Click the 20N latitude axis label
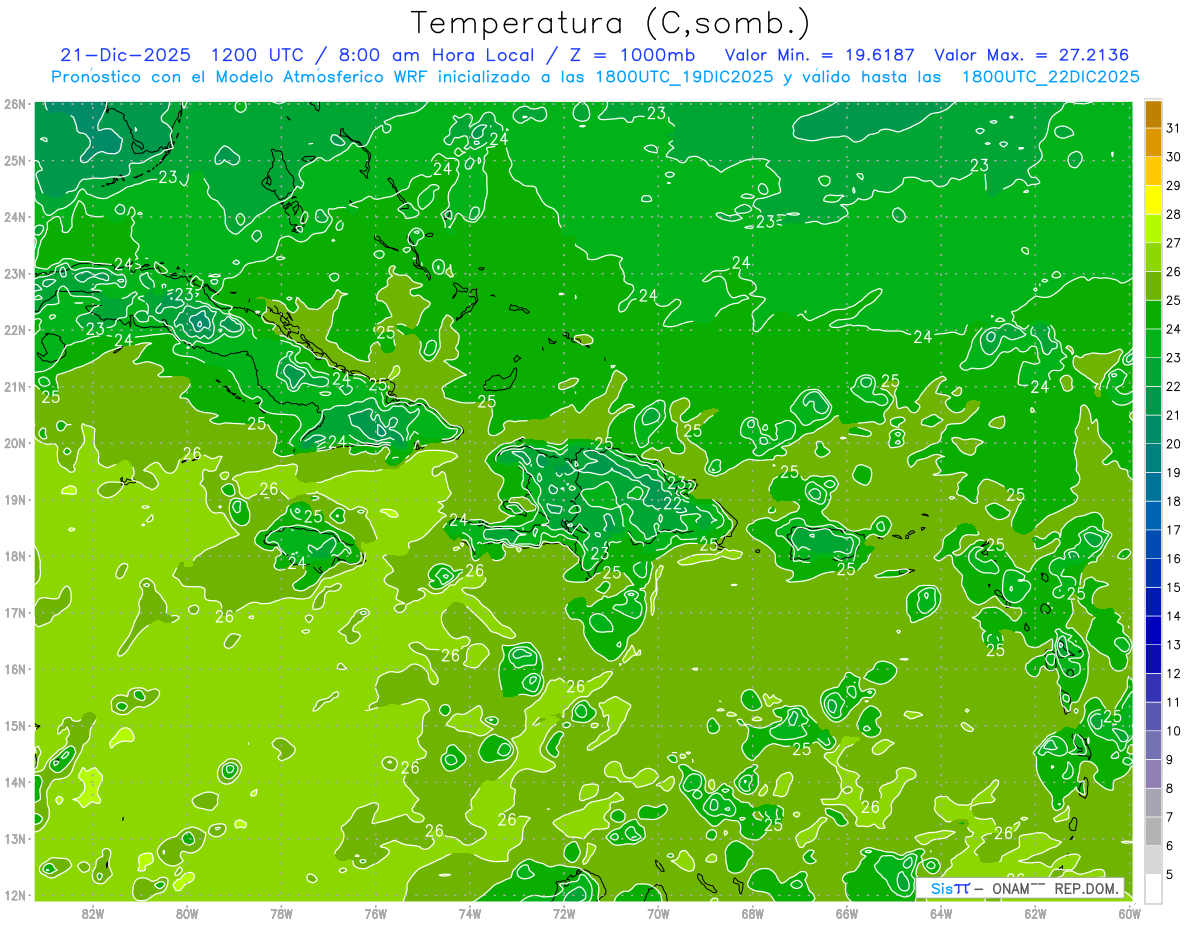1200x927 pixels. coord(14,443)
